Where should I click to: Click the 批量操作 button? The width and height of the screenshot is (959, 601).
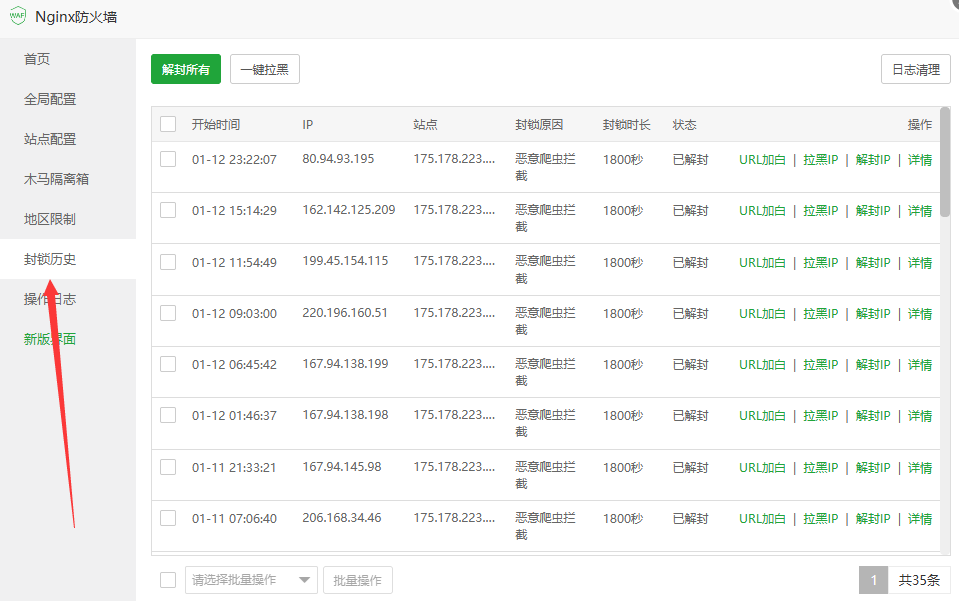coord(358,580)
